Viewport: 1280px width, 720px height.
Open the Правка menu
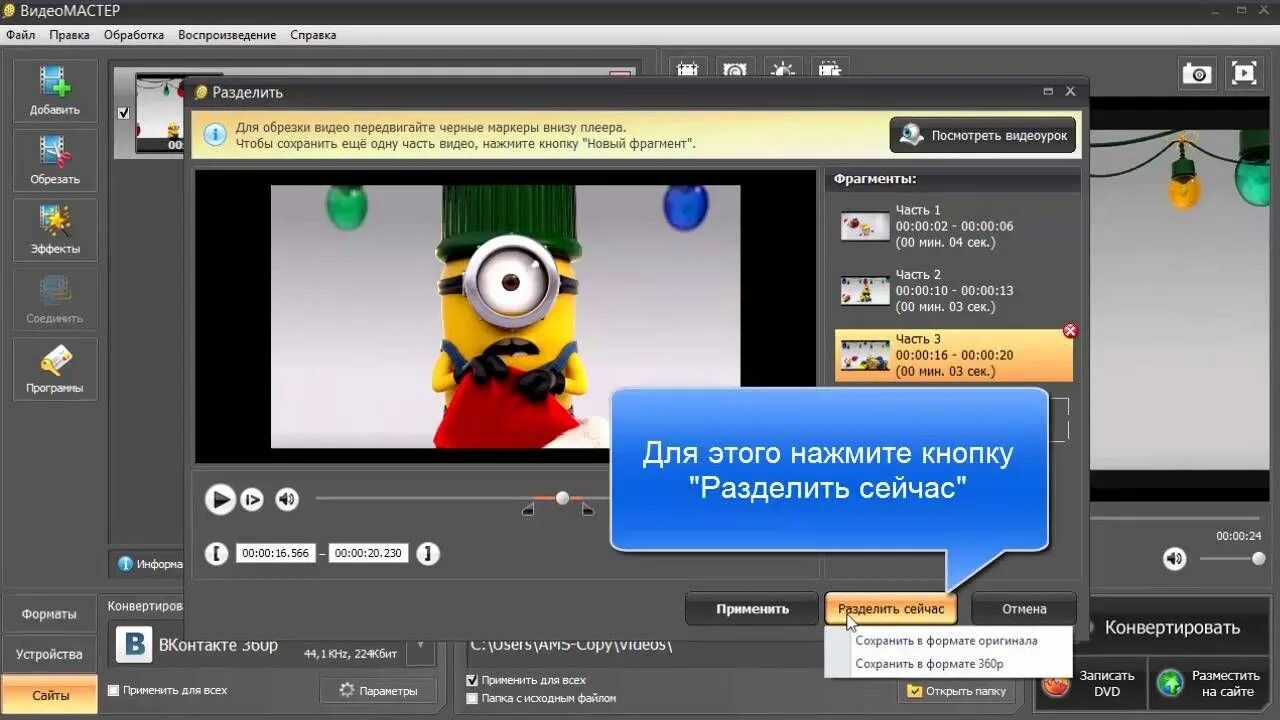click(69, 35)
